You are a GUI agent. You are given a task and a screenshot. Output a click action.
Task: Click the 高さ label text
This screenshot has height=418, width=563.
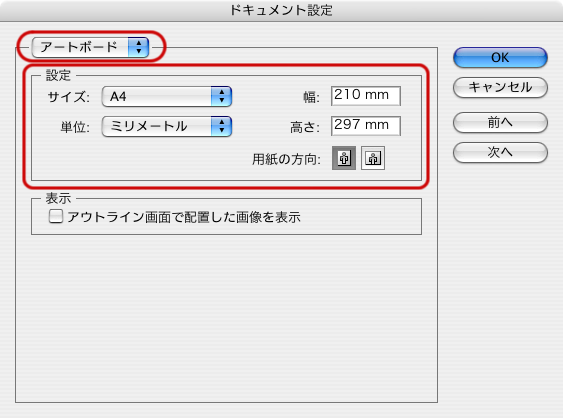point(304,127)
